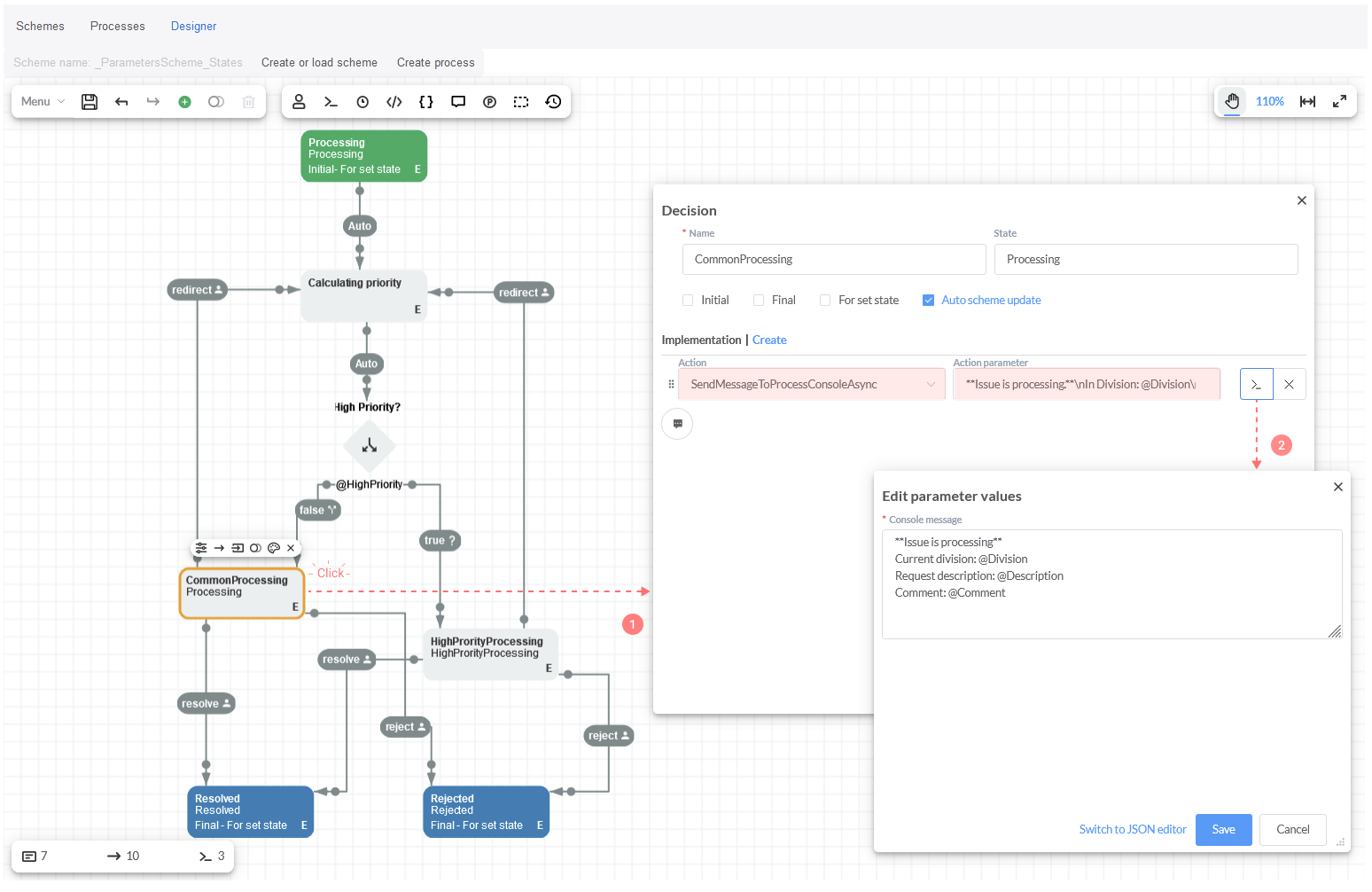Click the Name field containing CommonProcessing
The width and height of the screenshot is (1372, 892).
point(834,260)
